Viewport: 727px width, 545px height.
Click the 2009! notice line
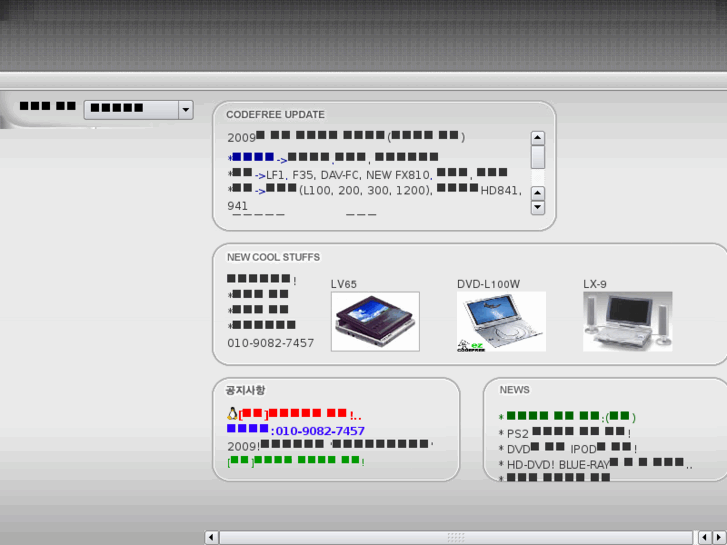(330, 445)
